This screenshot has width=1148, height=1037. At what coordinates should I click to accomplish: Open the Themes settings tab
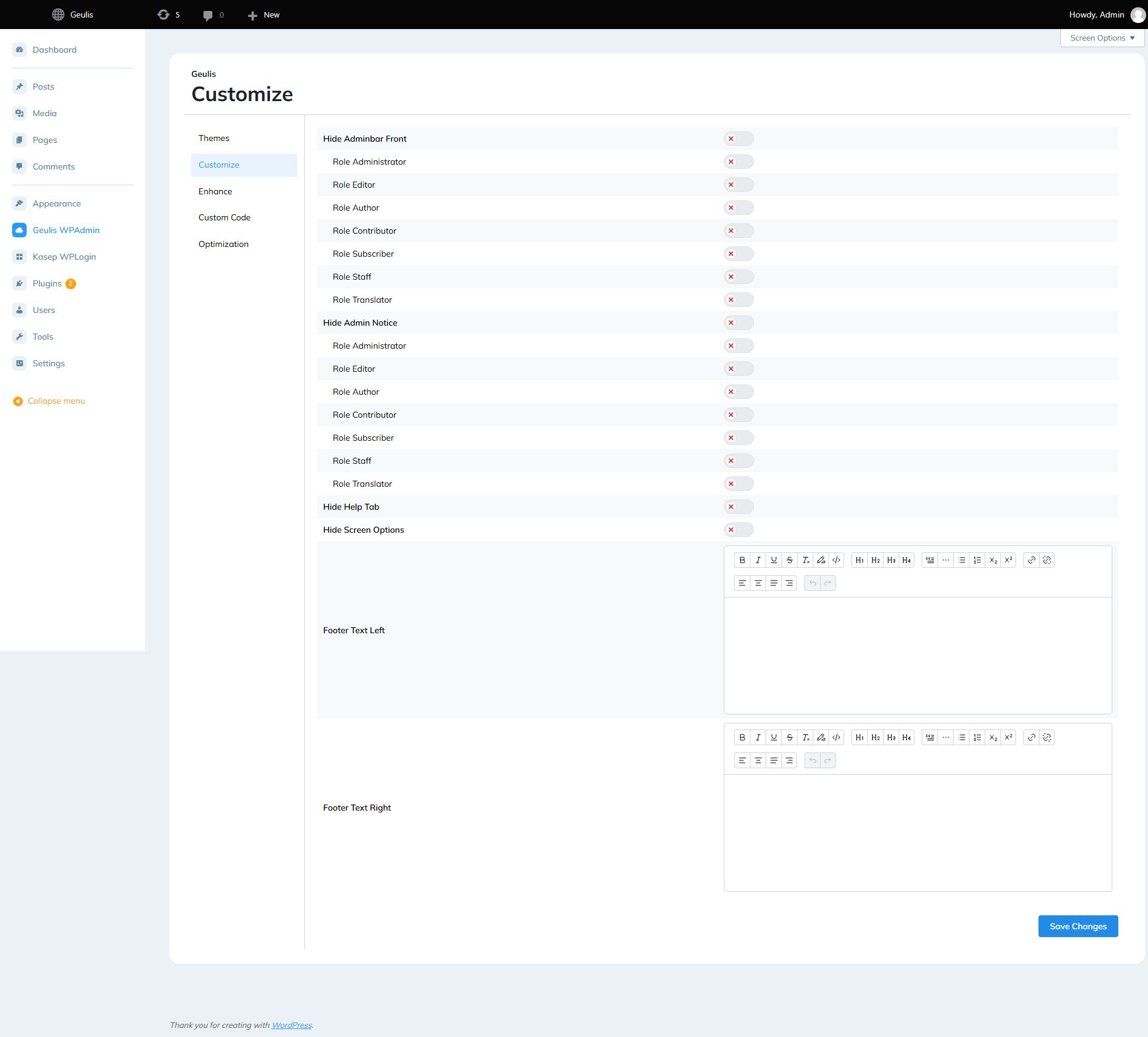point(244,138)
